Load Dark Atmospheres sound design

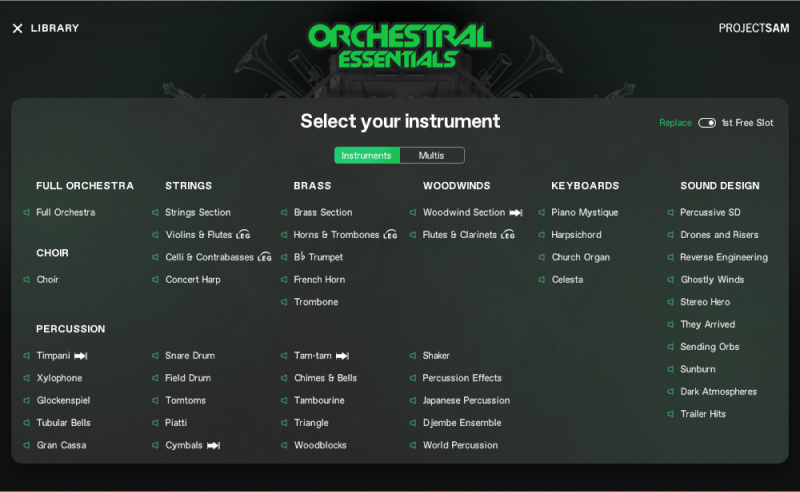[x=718, y=391]
